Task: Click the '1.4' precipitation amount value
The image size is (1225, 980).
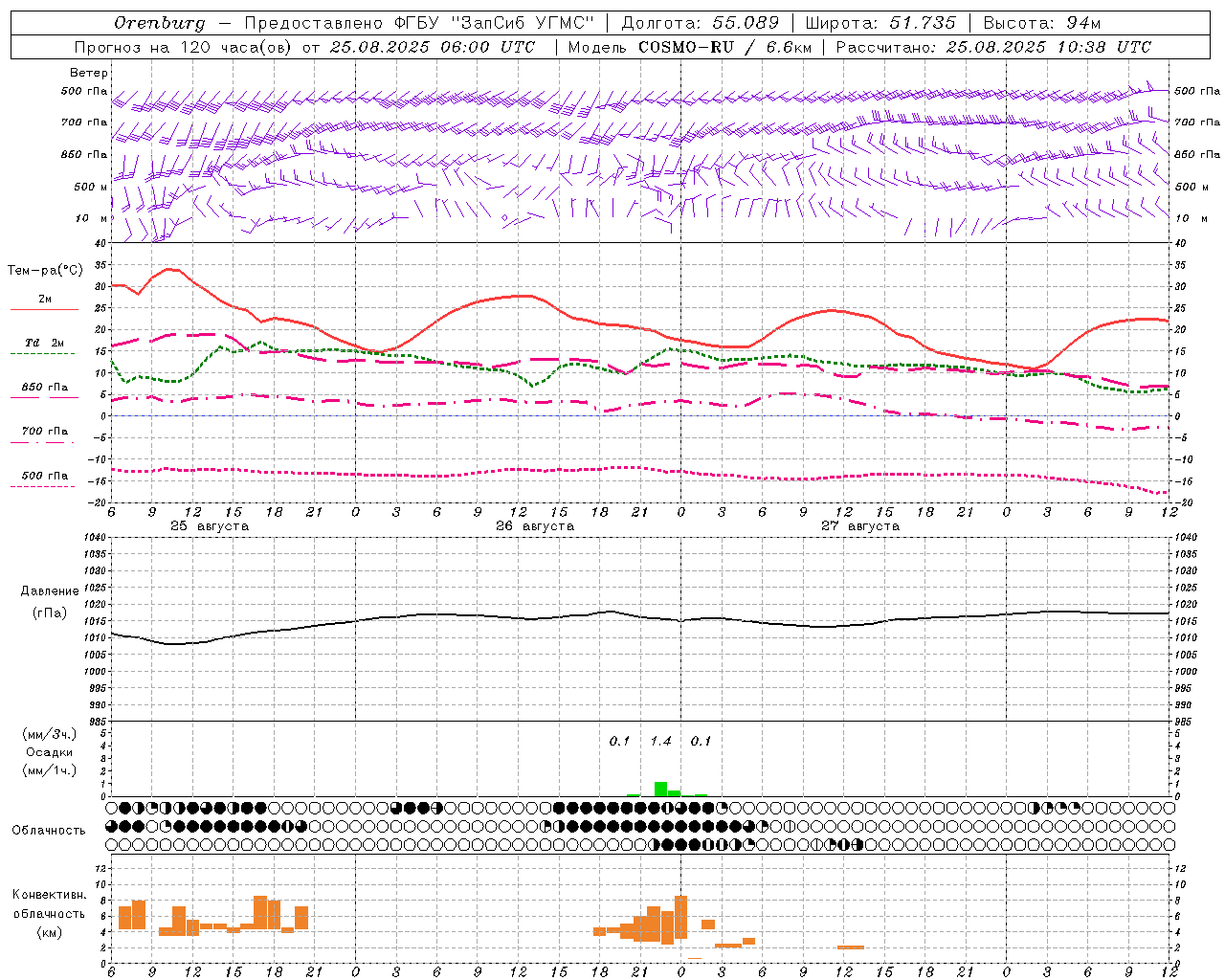Action: [x=660, y=742]
